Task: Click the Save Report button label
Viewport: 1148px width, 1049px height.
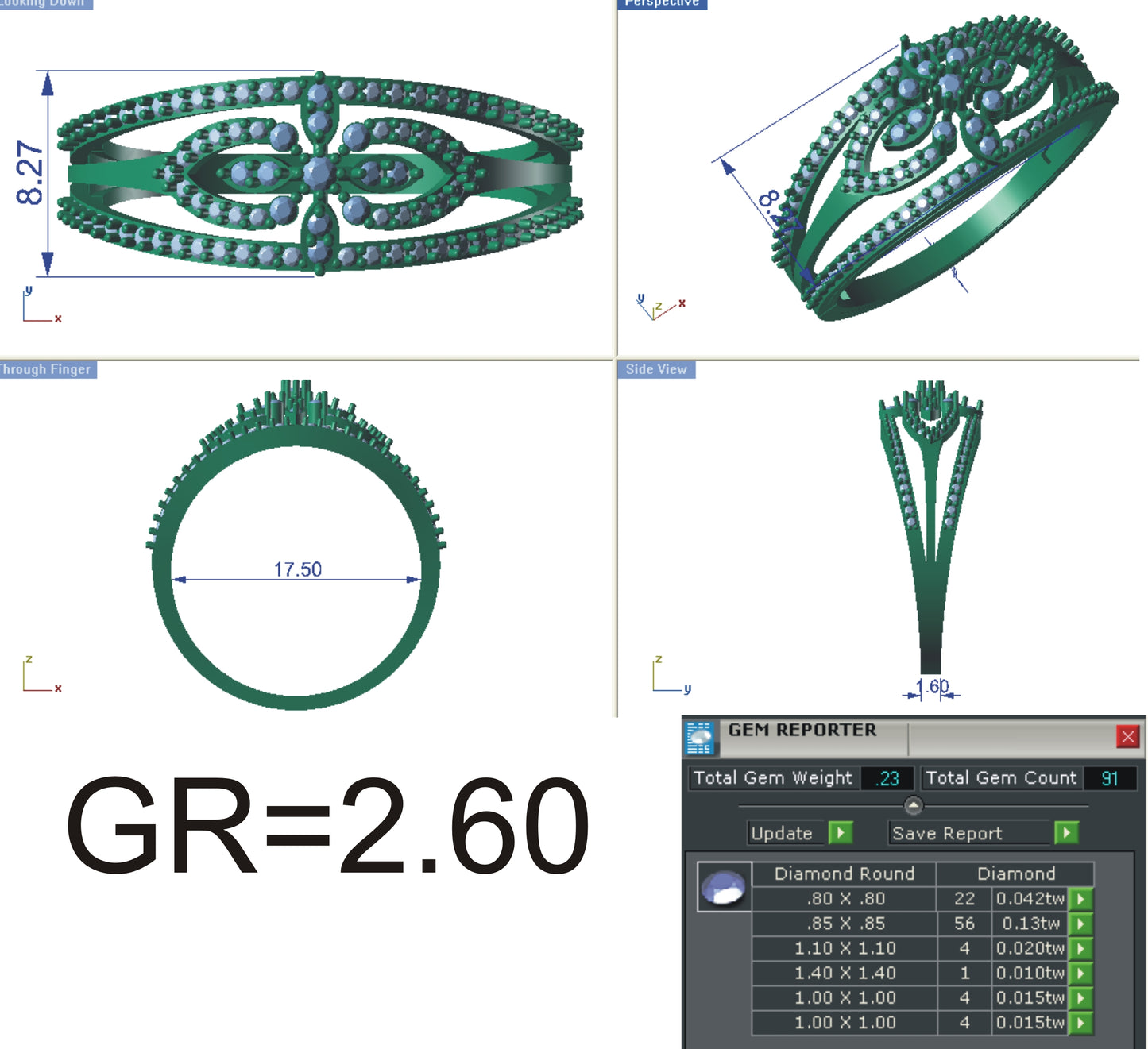Action: [947, 833]
